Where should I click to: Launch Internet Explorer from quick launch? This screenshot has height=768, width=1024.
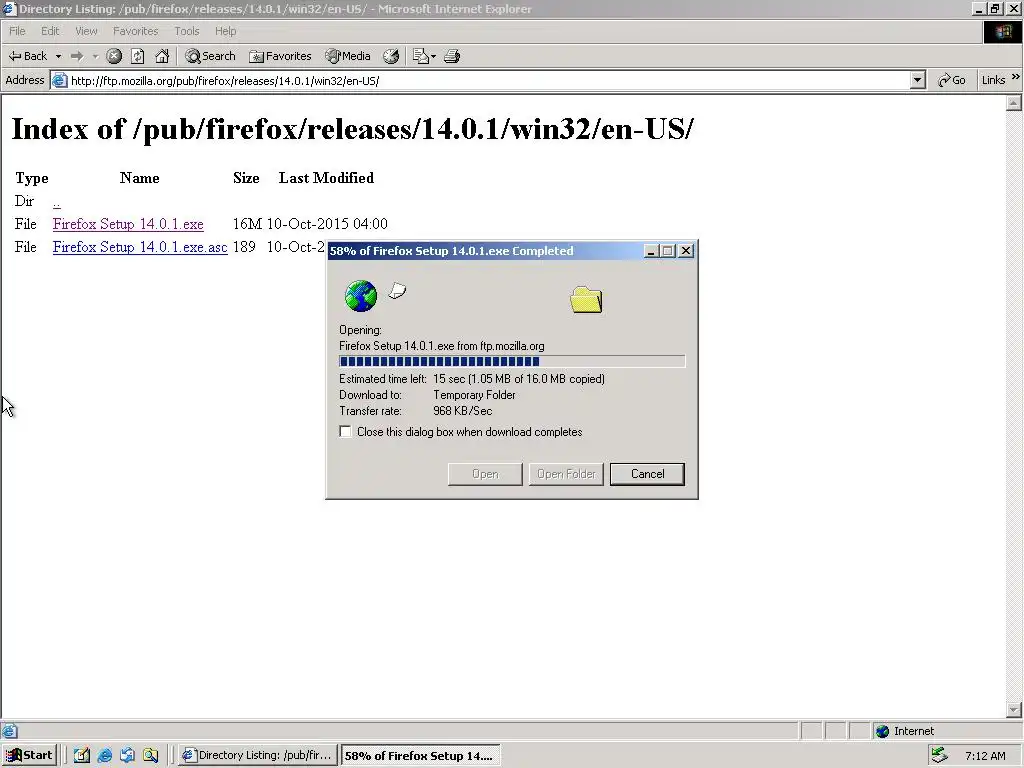(104, 755)
